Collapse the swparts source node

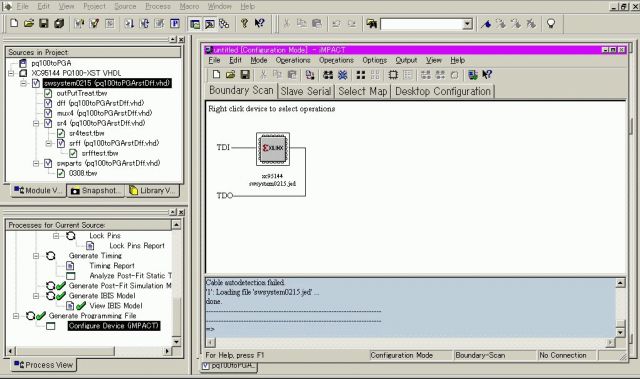(x=36, y=163)
